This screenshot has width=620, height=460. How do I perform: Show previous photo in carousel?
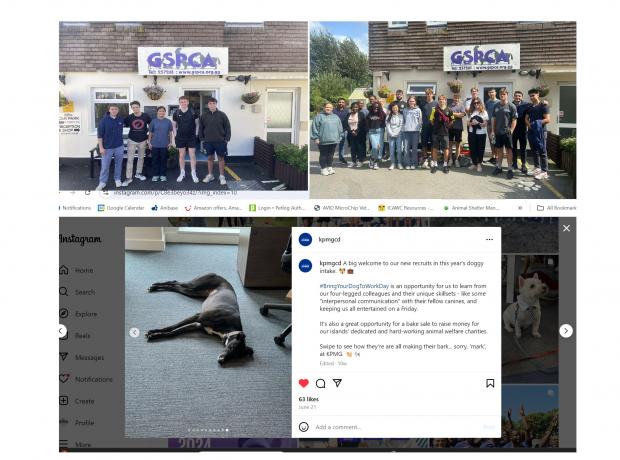click(x=134, y=333)
